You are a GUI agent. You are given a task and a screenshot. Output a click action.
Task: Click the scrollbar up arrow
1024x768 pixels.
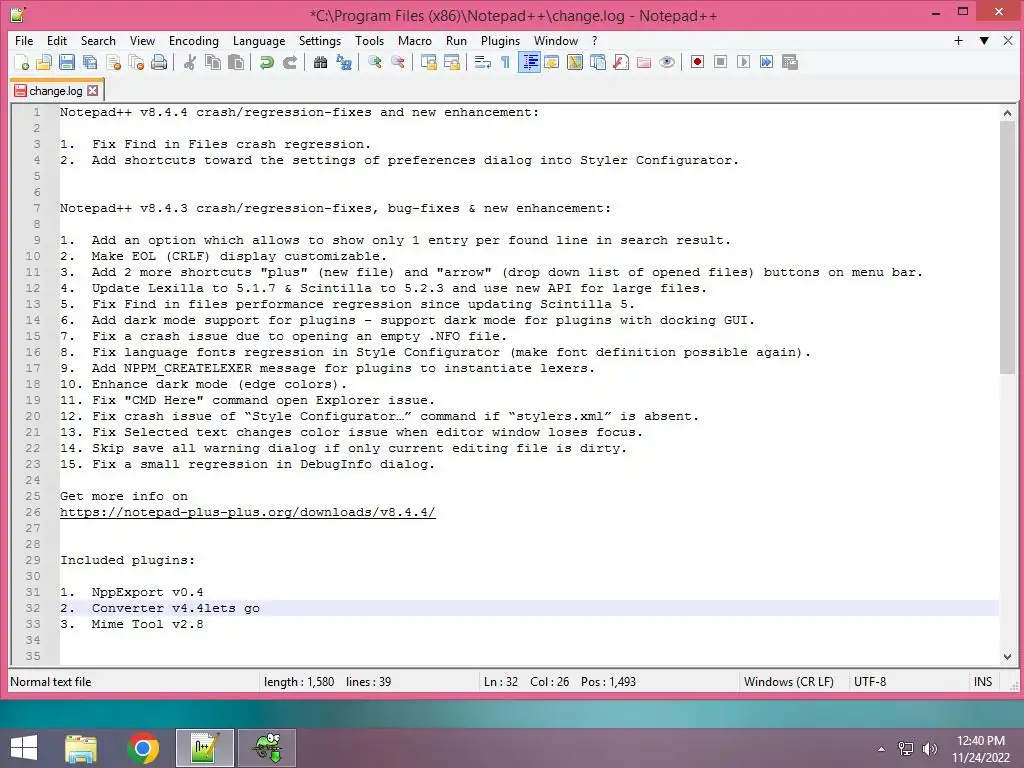[x=1007, y=113]
